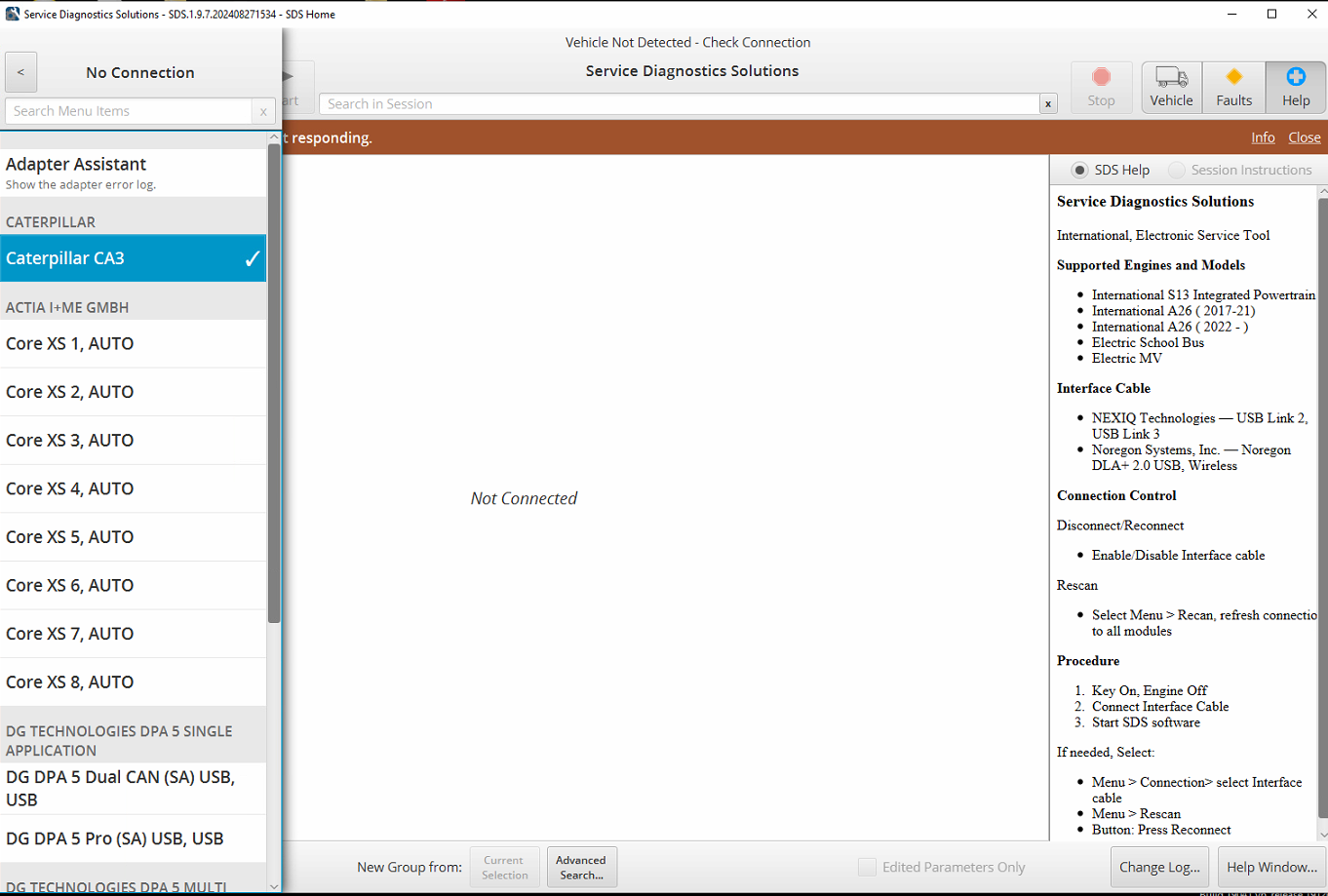Close the orange warning bar
Viewport: 1328px width, 896px height.
click(1305, 137)
